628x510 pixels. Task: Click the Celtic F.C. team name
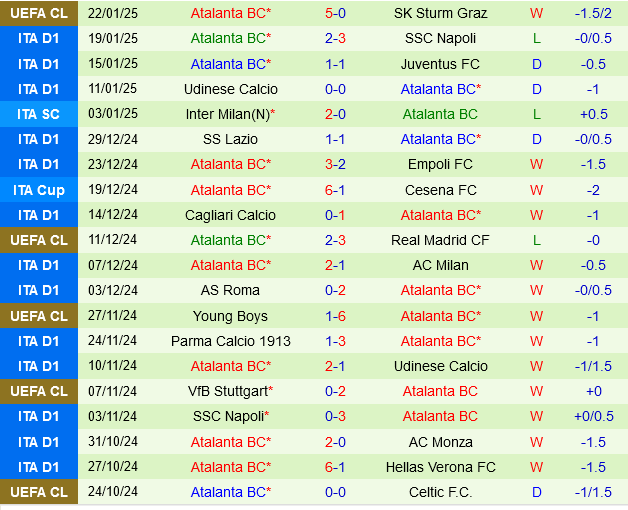tap(440, 492)
